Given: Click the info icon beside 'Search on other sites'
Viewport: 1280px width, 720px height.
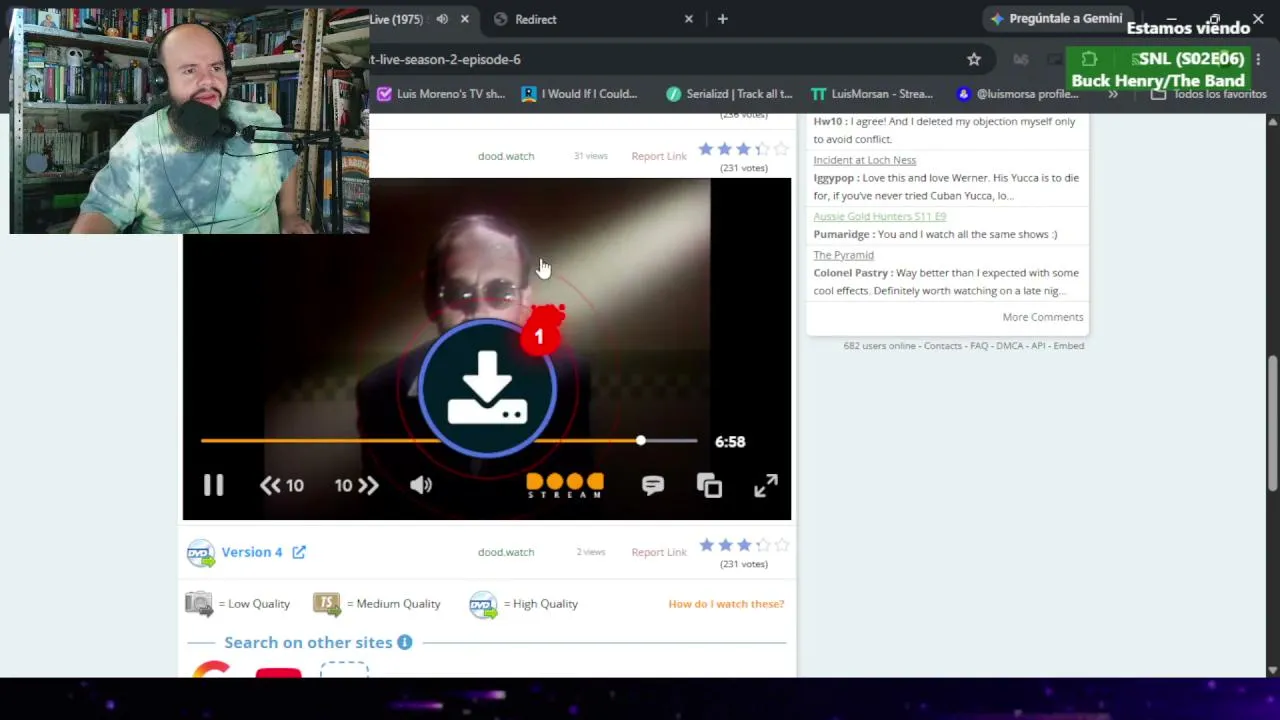Looking at the screenshot, I should coord(404,642).
